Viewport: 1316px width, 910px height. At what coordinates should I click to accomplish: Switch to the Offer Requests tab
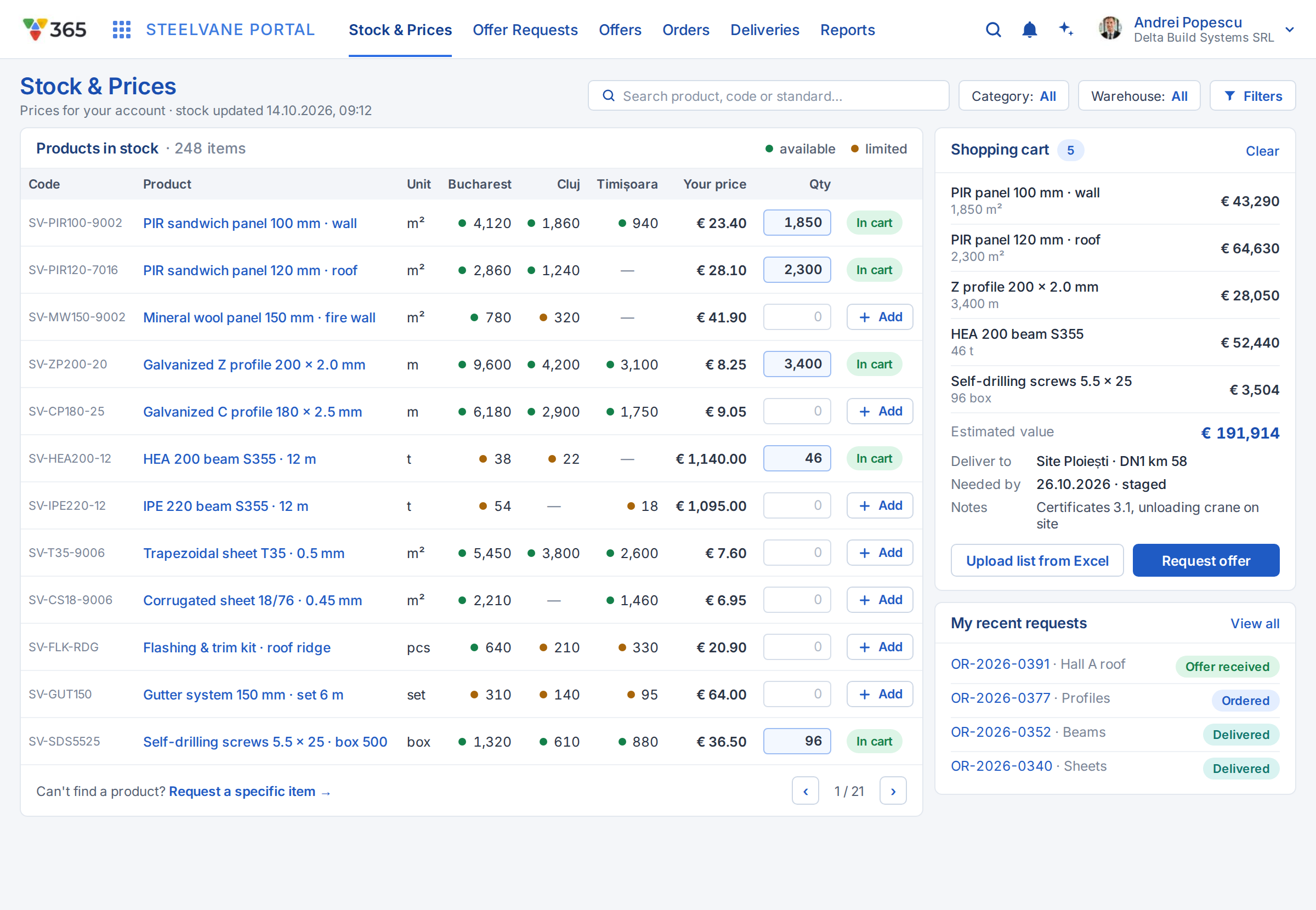[525, 30]
